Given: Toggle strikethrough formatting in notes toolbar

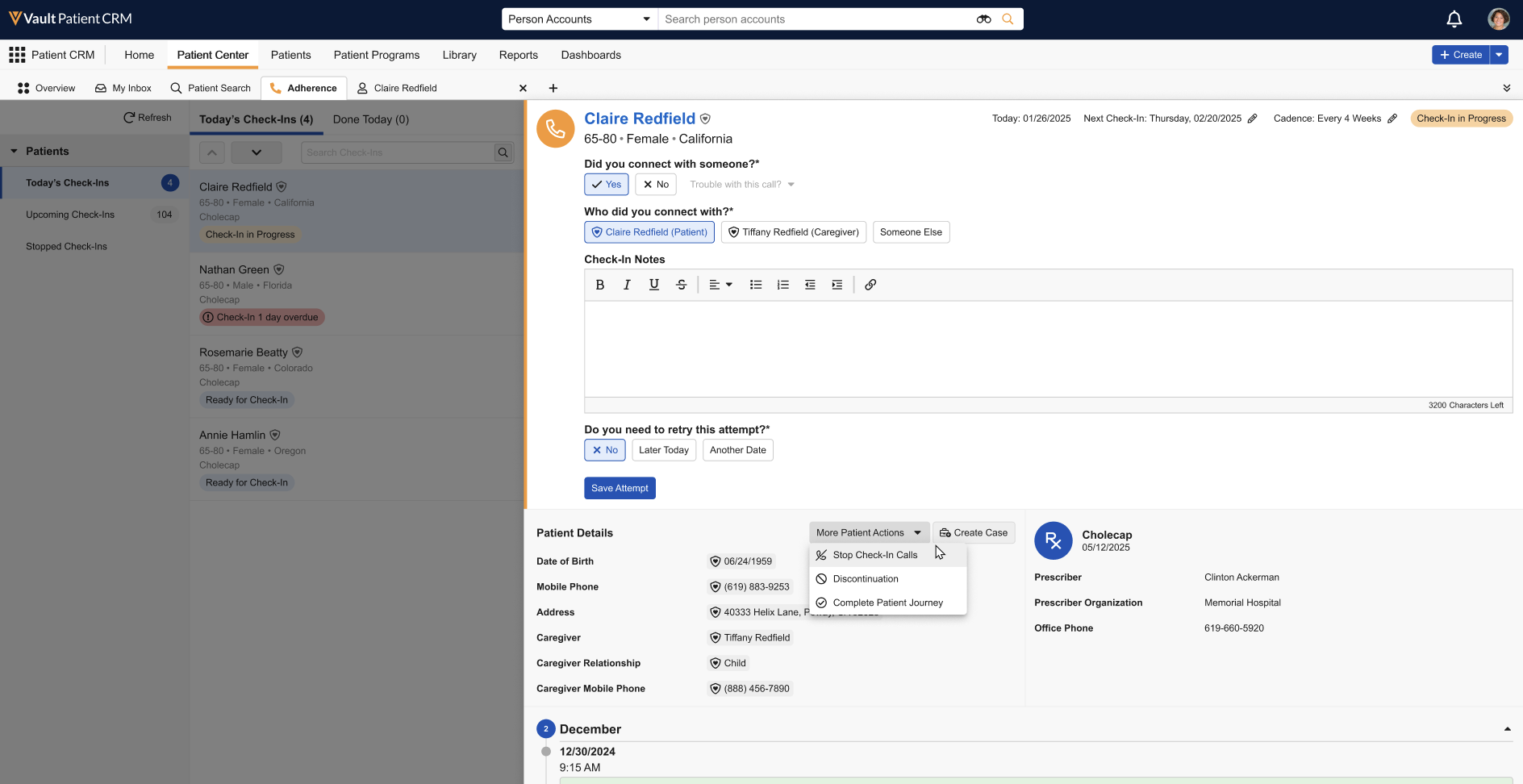Looking at the screenshot, I should pos(681,285).
